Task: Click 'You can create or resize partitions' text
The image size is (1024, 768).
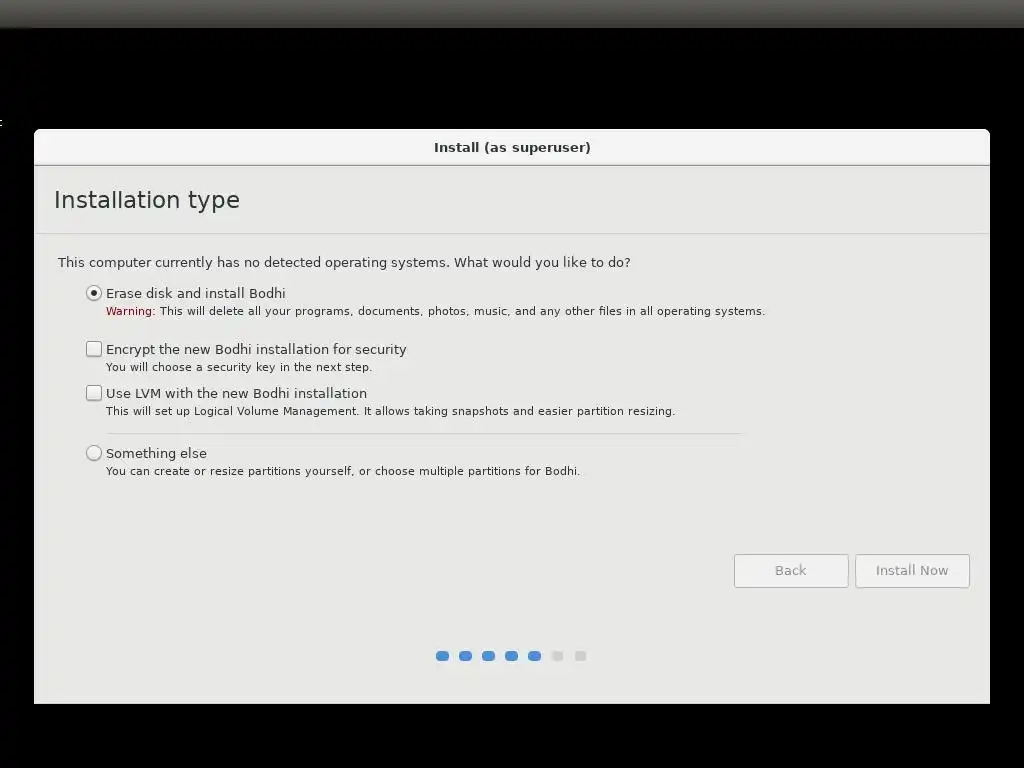Action: (x=343, y=472)
